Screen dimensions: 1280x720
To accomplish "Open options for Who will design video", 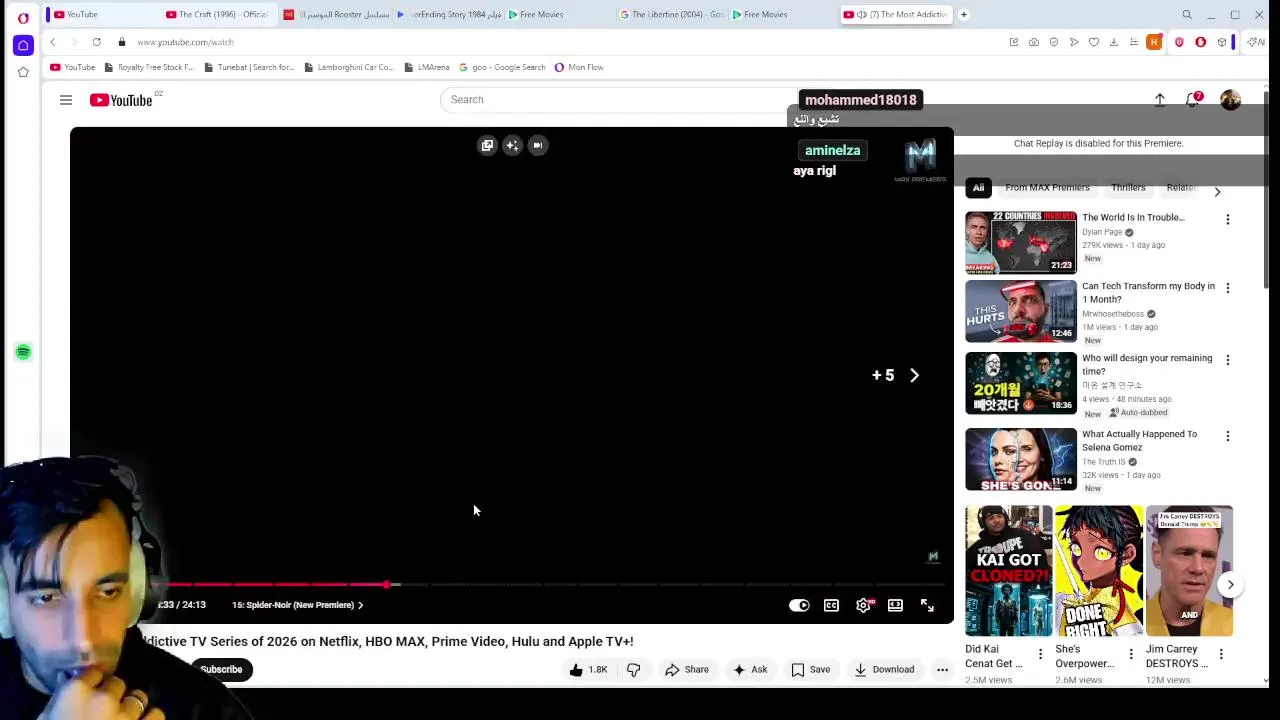I will [1228, 360].
